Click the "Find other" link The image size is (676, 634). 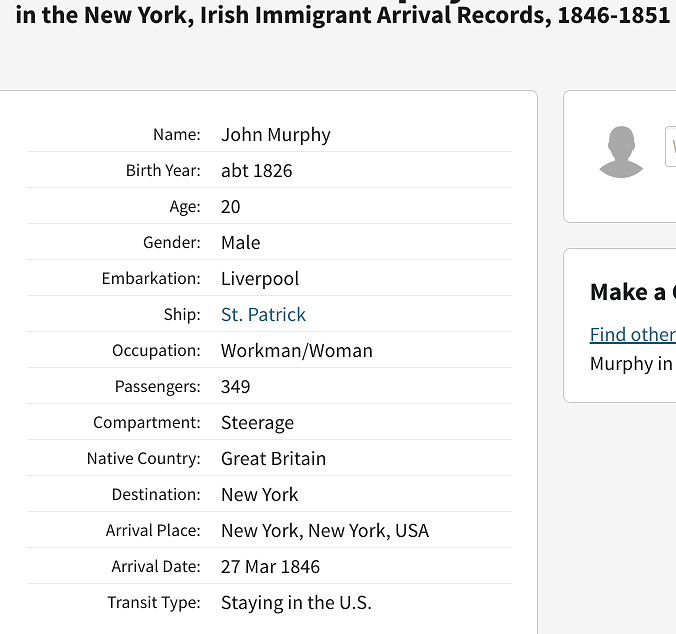click(x=632, y=335)
